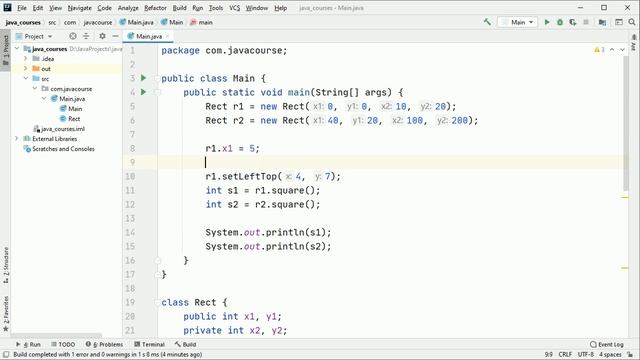640x360 pixels.
Task: Place cursor on r1.x1 = 5 line
Action: click(232, 148)
